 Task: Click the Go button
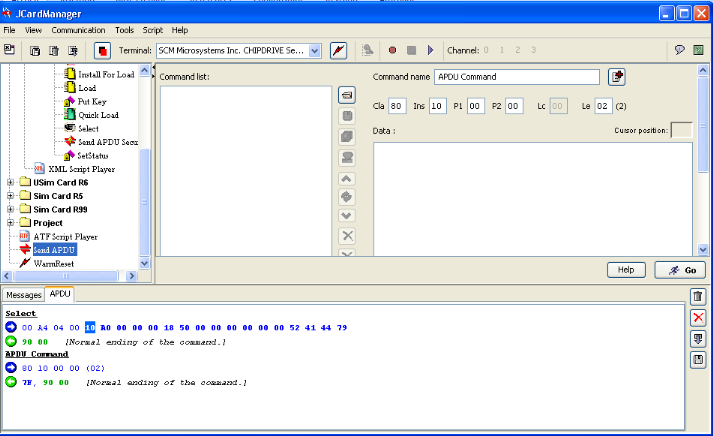point(680,270)
